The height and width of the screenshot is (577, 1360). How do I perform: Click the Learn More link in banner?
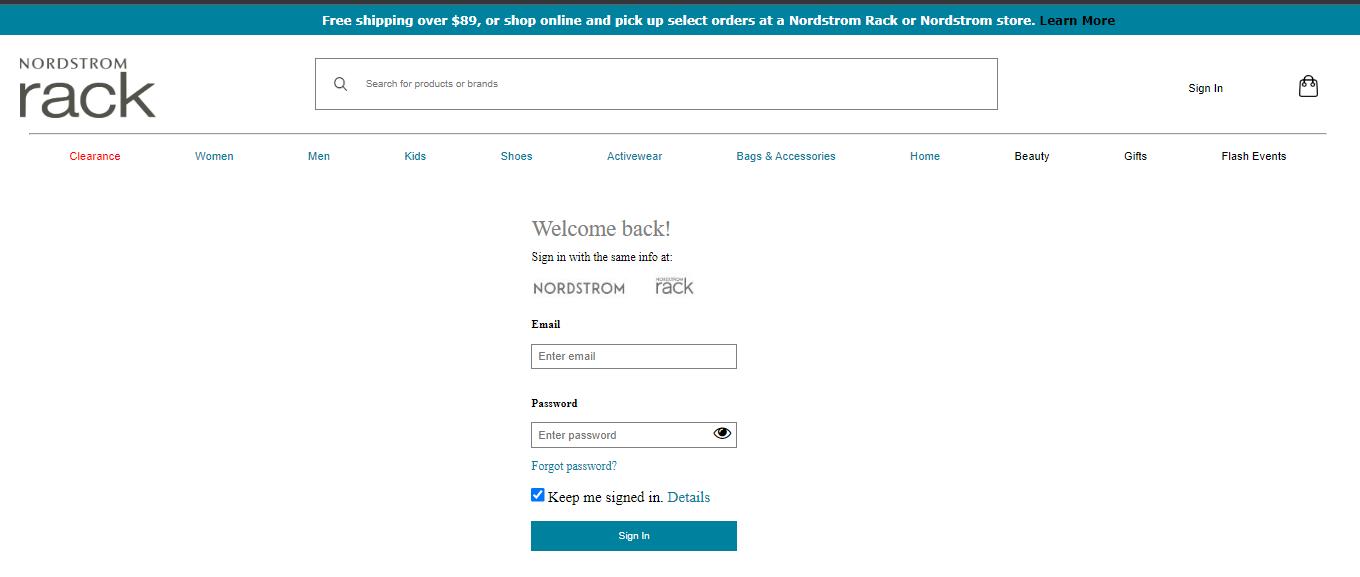coord(1077,20)
